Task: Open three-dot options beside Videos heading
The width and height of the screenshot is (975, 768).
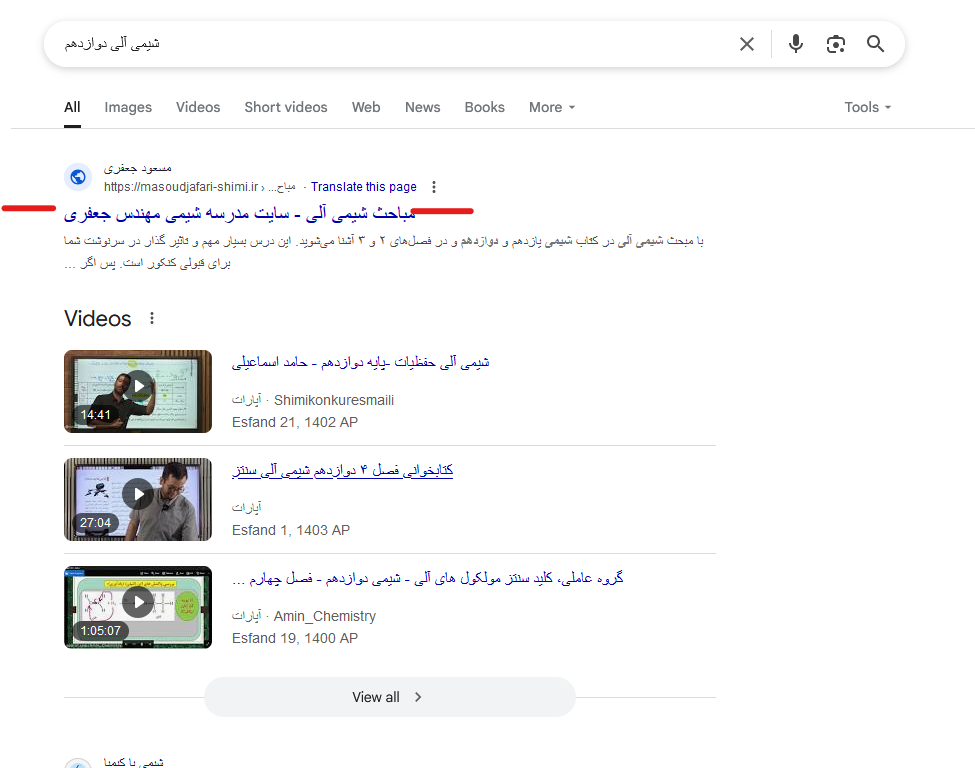Action: (152, 318)
